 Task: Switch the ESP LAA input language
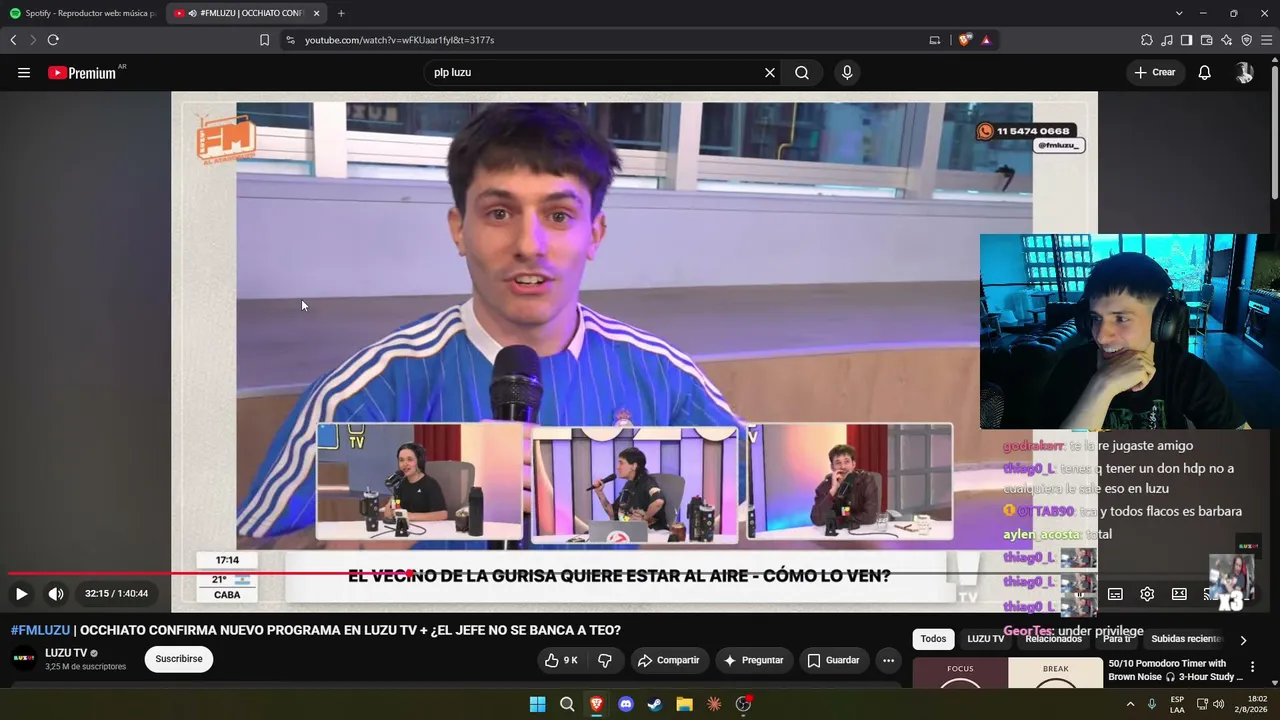click(x=1177, y=704)
